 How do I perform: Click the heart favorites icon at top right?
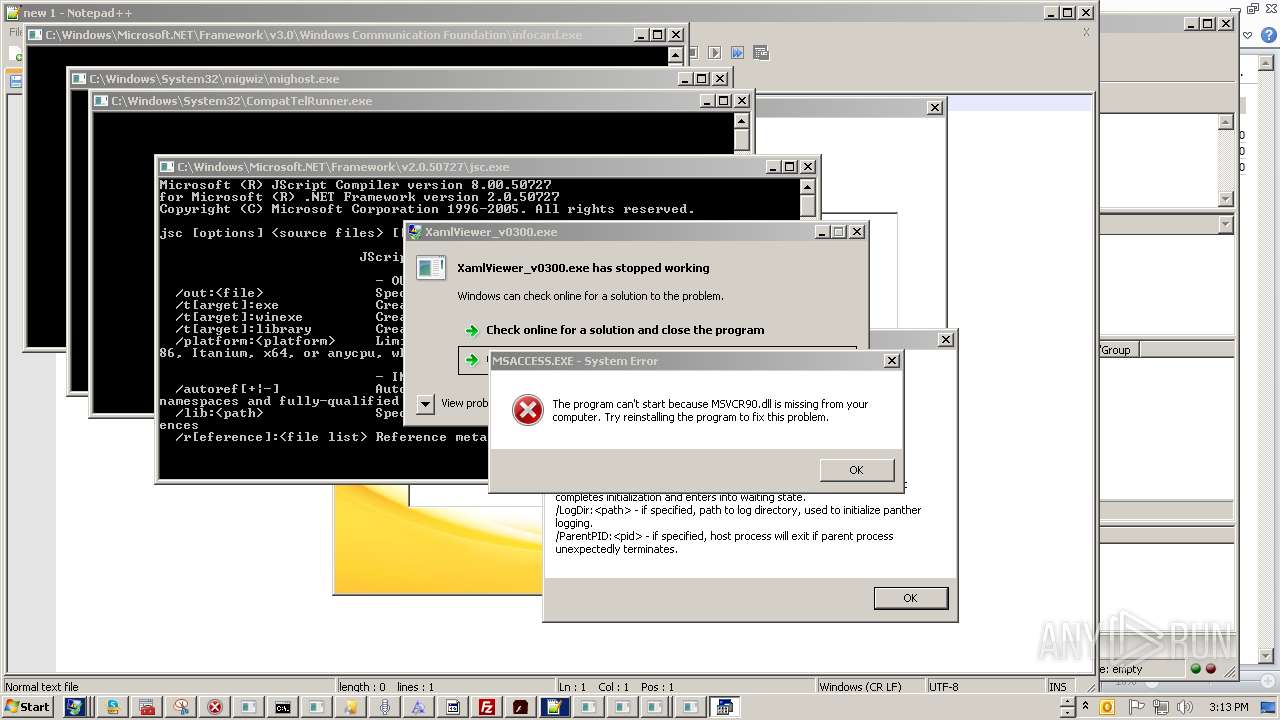(1247, 35)
